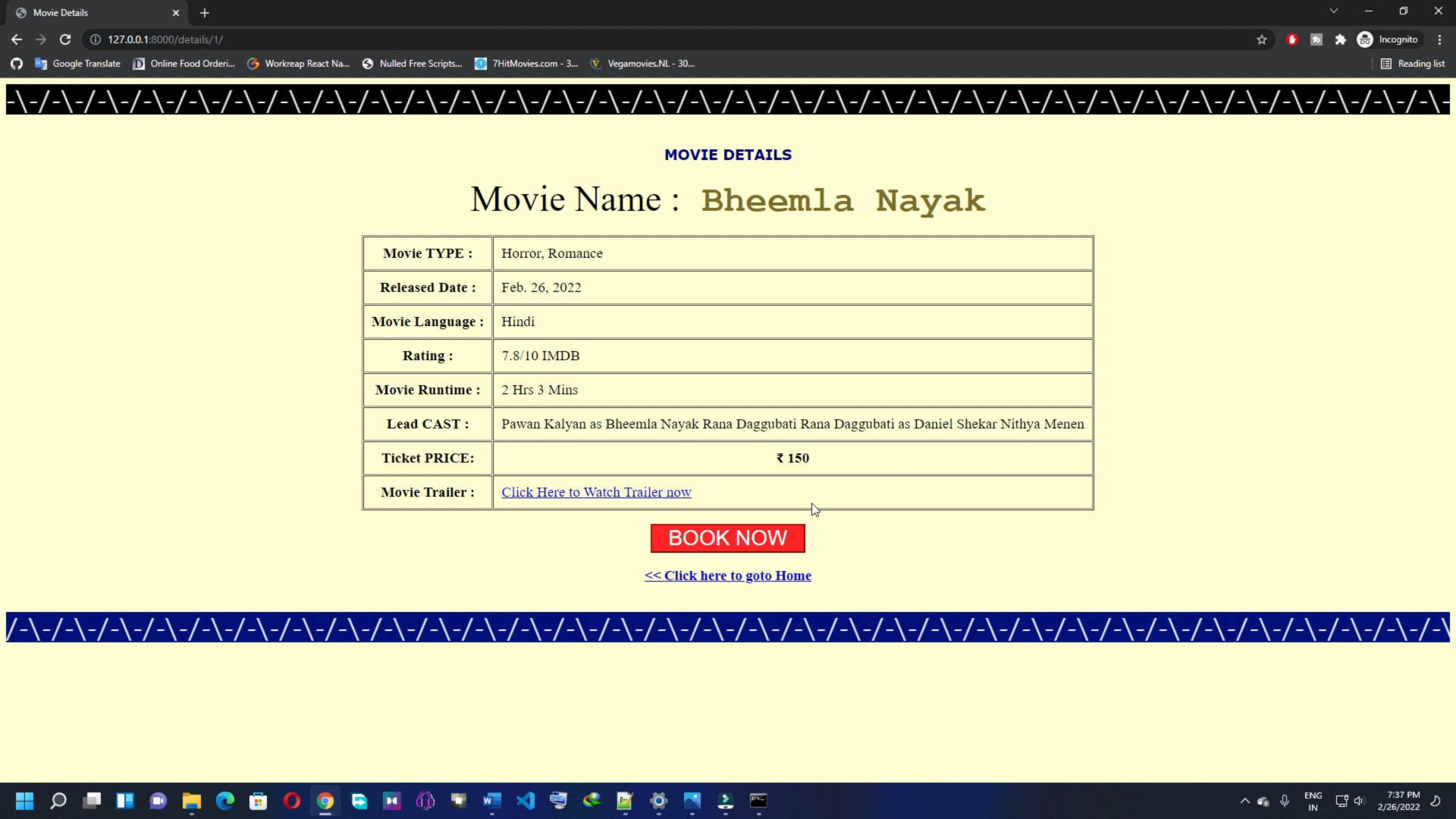
Task: Reload the page with the refresh icon
Action: [x=65, y=39]
